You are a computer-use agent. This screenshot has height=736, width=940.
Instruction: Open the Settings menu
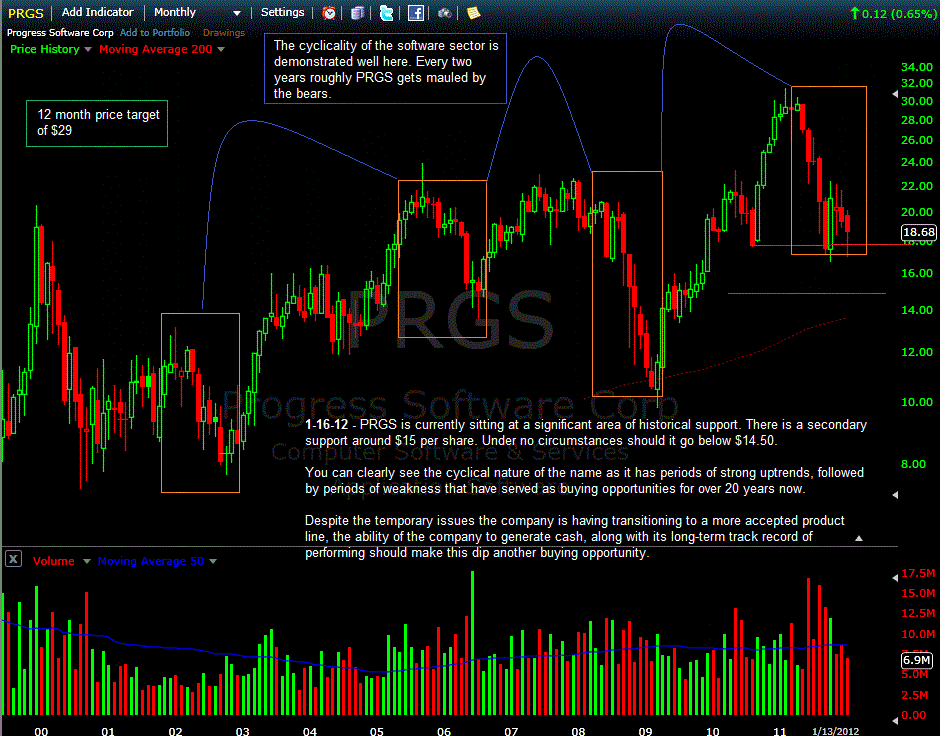(282, 12)
